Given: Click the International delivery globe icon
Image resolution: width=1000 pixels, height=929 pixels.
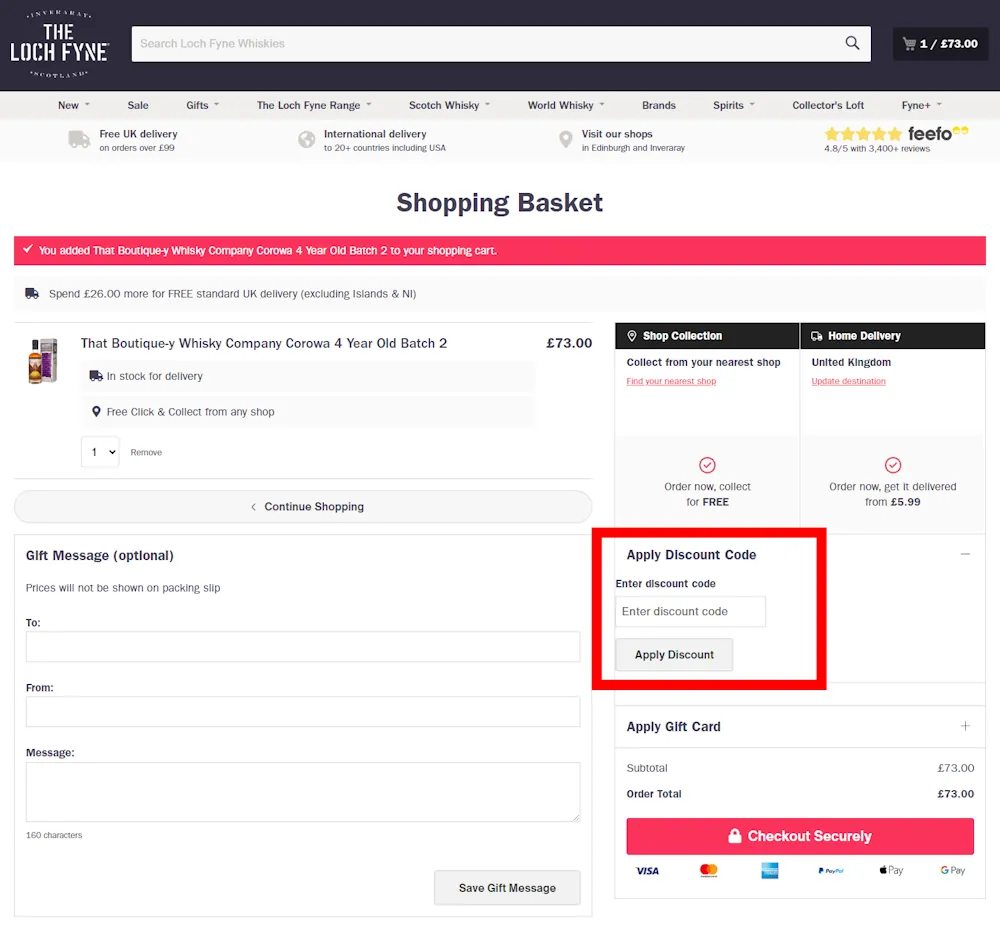Looking at the screenshot, I should (x=307, y=139).
